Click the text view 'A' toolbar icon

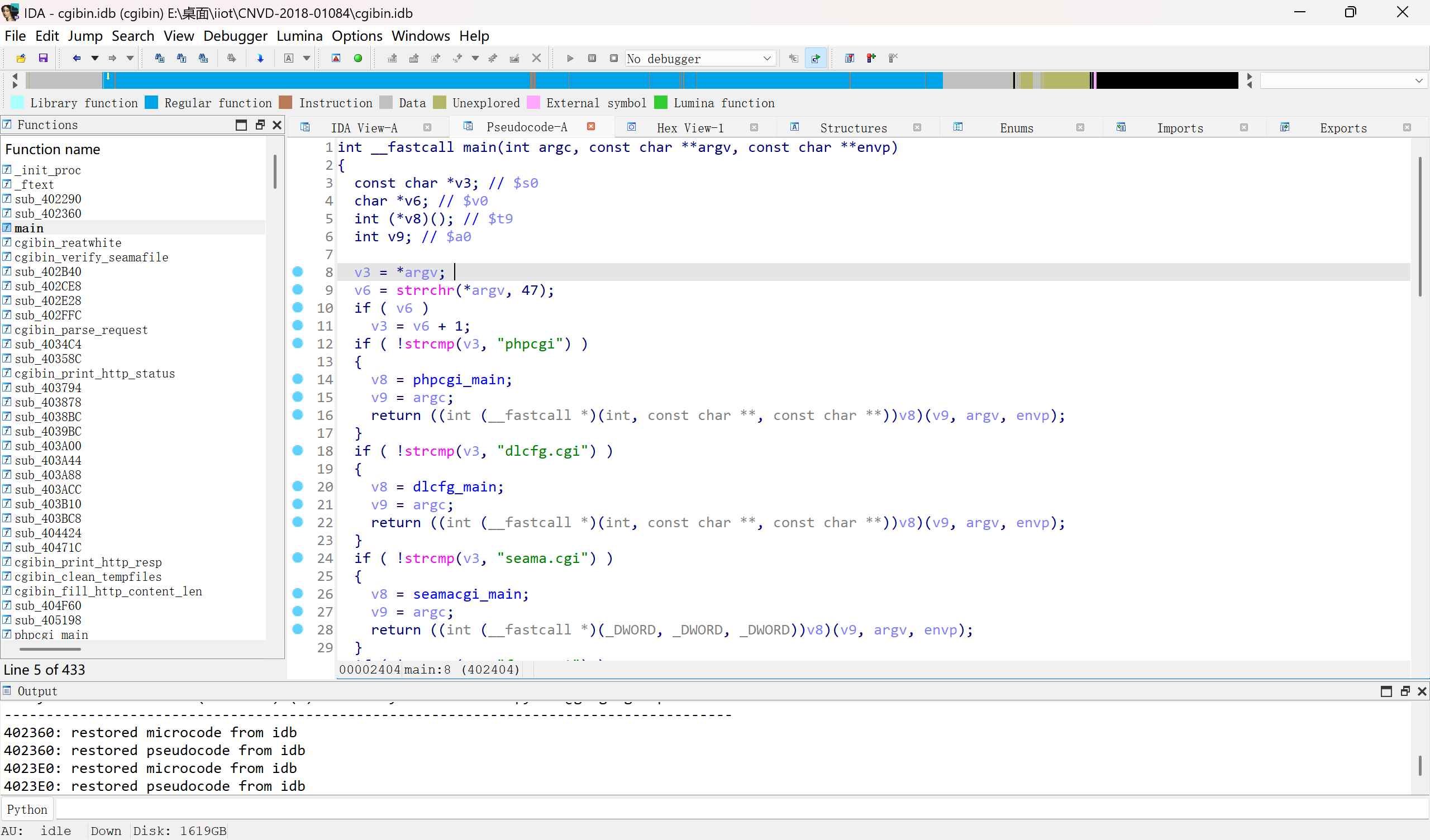click(289, 58)
